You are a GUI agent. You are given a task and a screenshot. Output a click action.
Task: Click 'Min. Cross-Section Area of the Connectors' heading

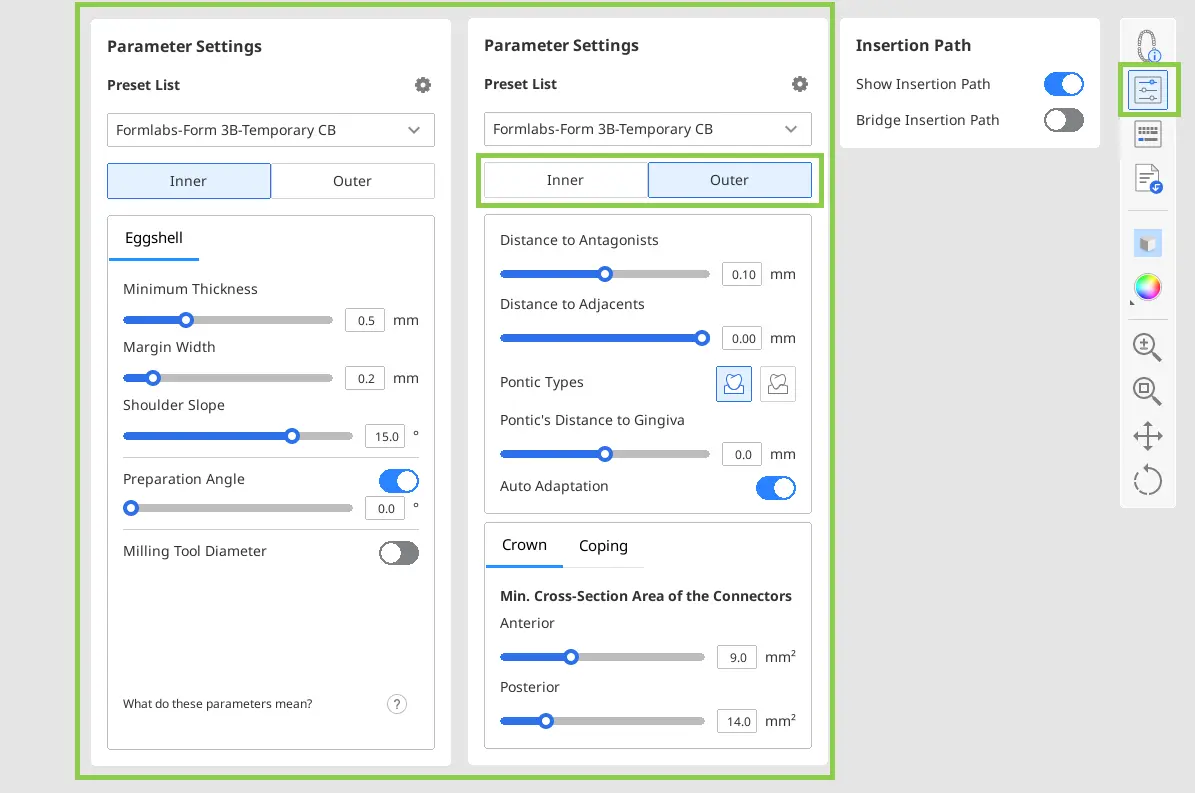(x=646, y=596)
